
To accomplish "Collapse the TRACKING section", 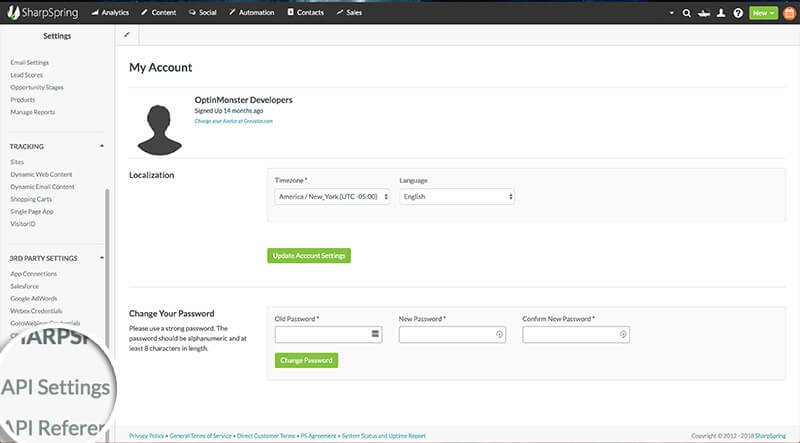I will click(x=102, y=146).
